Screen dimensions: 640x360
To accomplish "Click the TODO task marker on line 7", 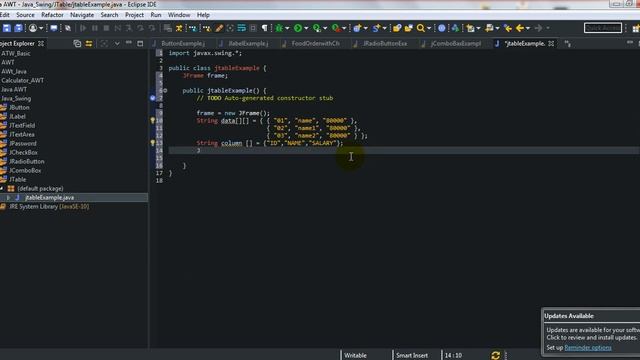I will click(153, 98).
